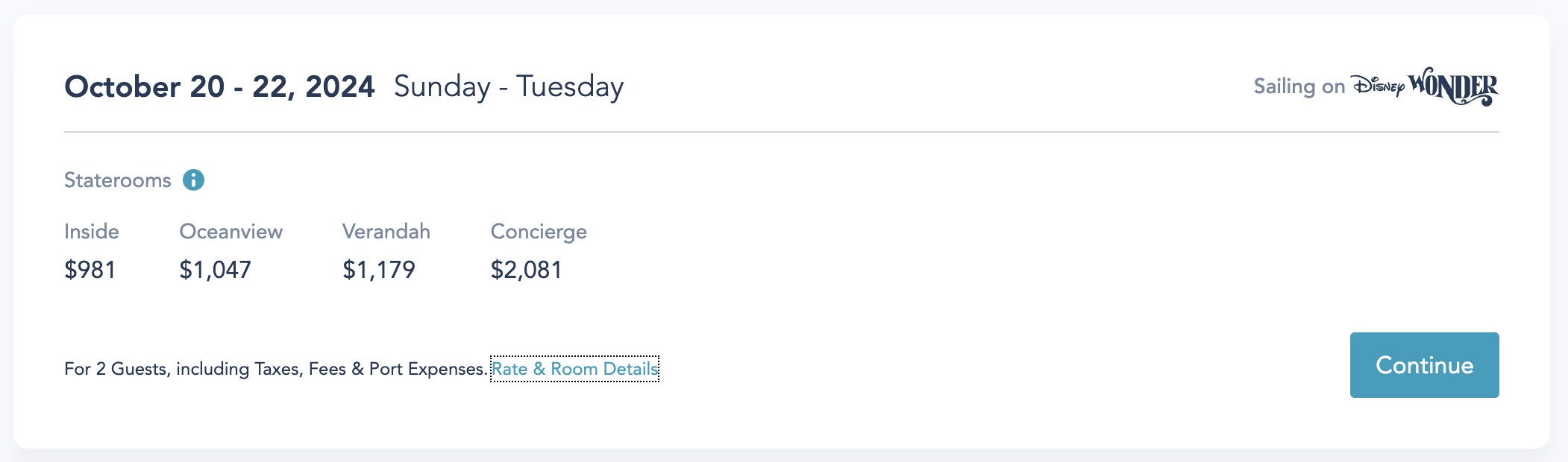Click the divider line under the date heading
1568x462 pixels.
click(781, 132)
